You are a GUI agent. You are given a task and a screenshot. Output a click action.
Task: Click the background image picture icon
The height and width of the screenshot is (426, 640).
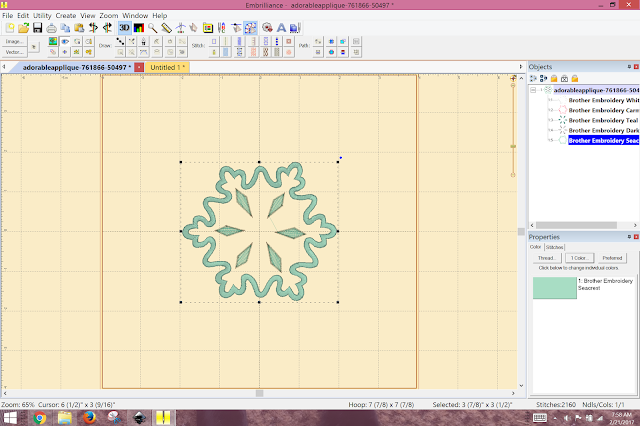point(53,41)
